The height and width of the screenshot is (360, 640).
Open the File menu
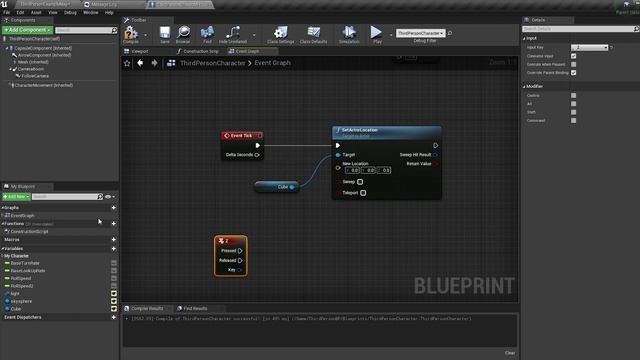[x=7, y=13]
